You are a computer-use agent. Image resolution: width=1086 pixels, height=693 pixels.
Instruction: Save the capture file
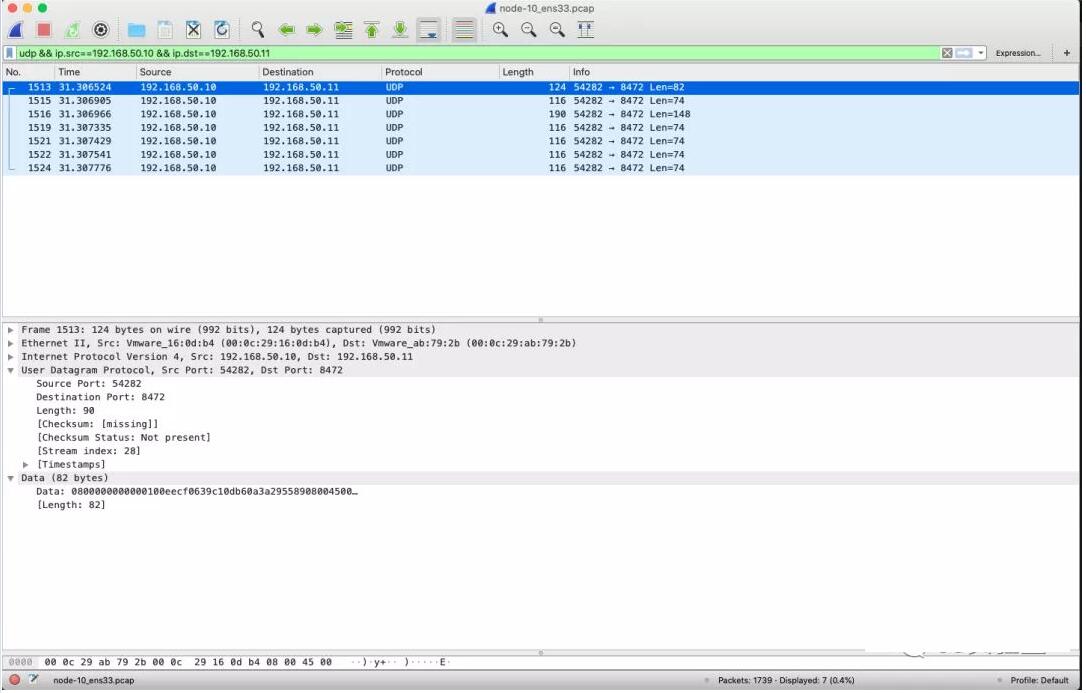pyautogui.click(x=165, y=30)
